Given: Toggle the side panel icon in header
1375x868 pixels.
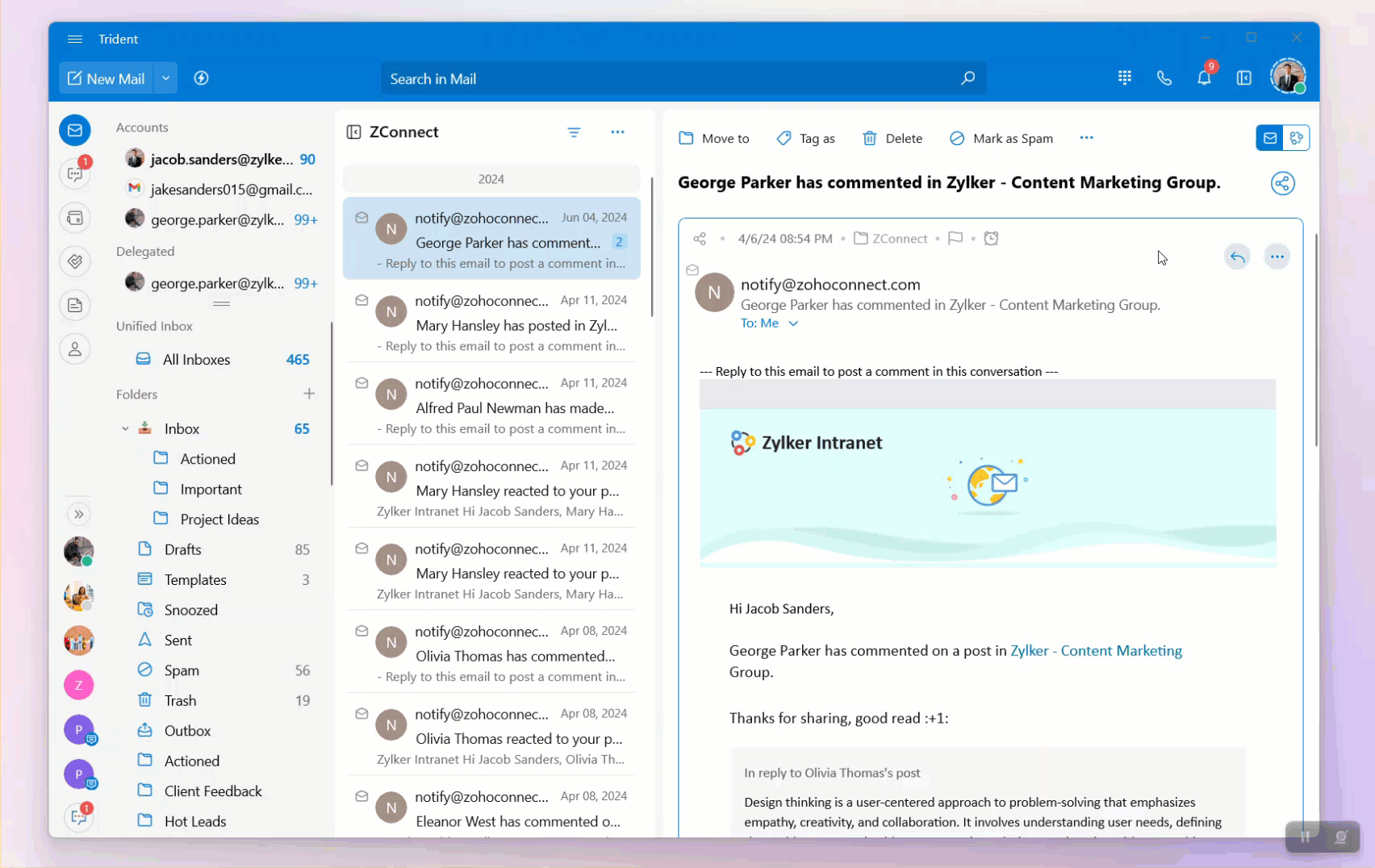Looking at the screenshot, I should pyautogui.click(x=1244, y=77).
